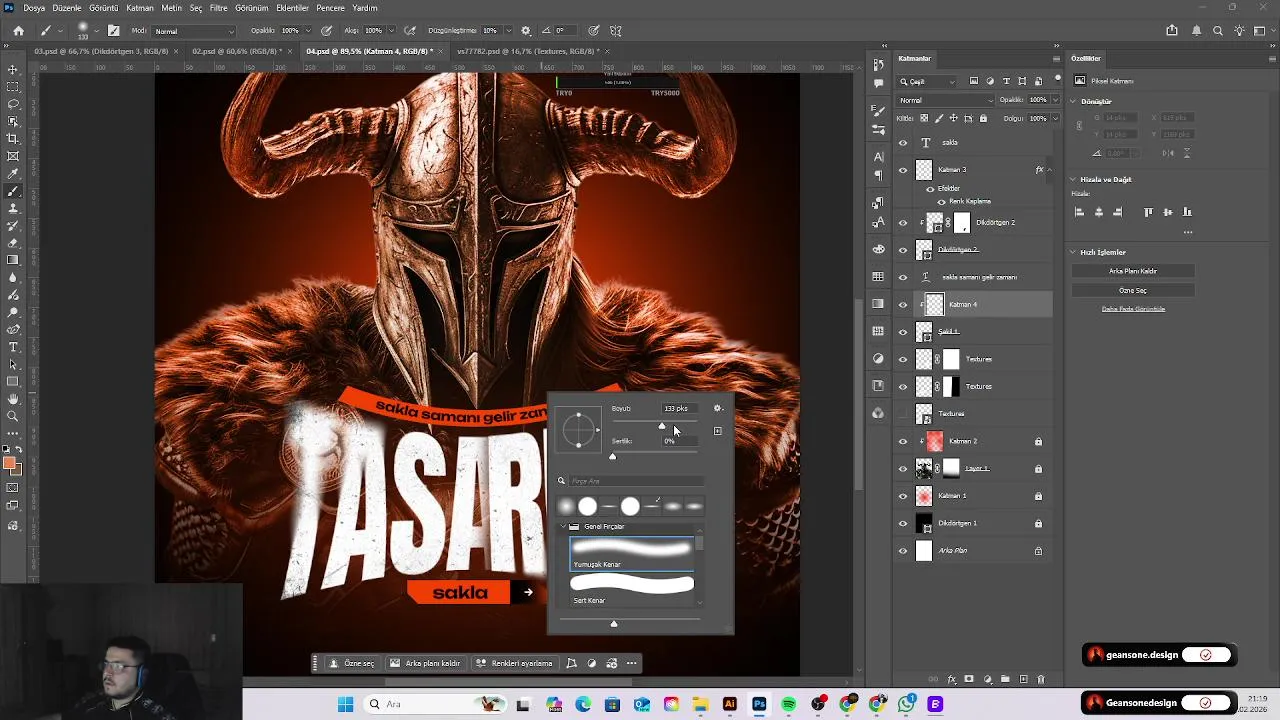Add a layer style with the fx icon
Screen dimensions: 1280x720
pos(951,679)
